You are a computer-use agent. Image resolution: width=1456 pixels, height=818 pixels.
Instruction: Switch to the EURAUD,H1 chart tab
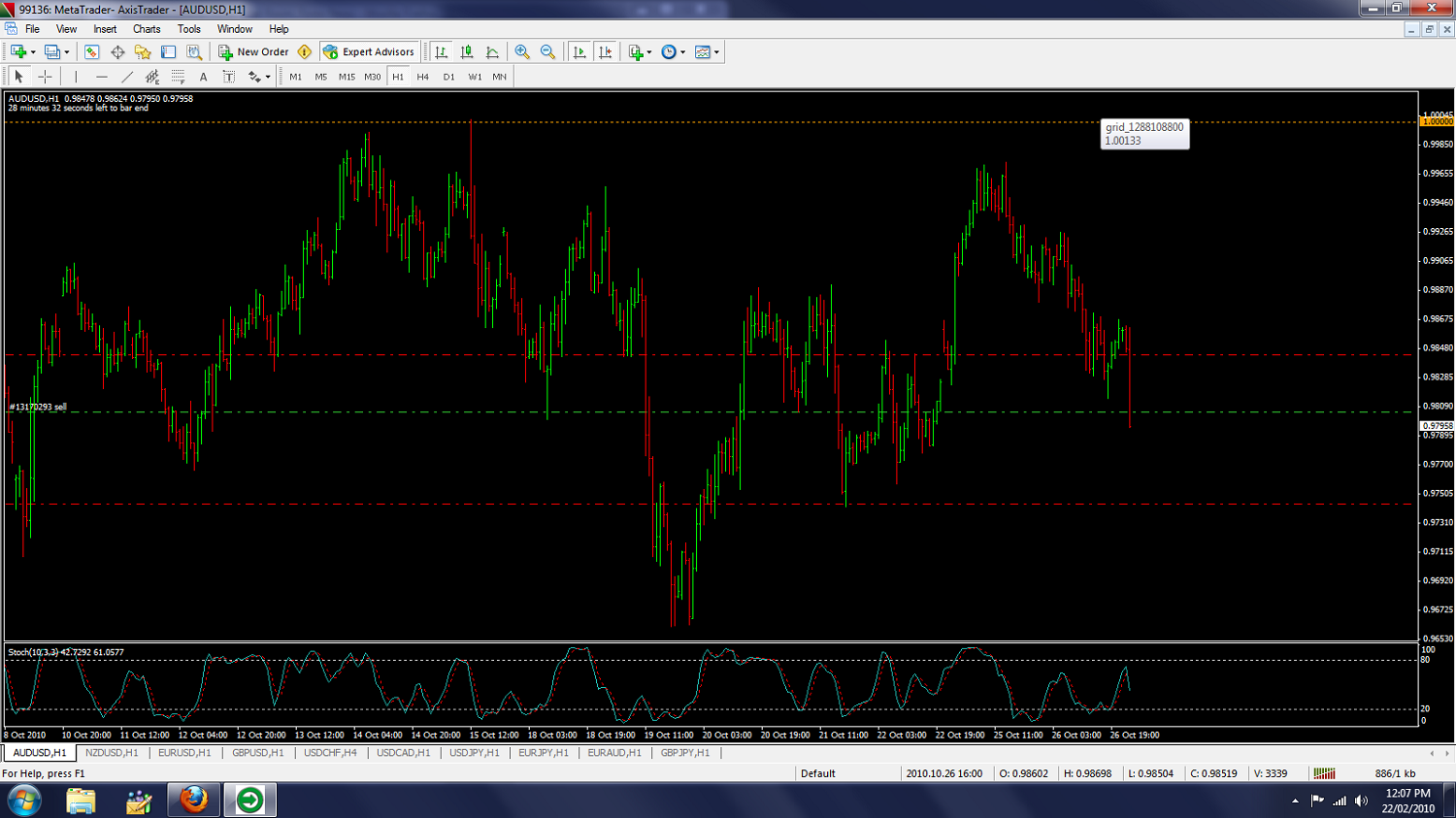[614, 753]
